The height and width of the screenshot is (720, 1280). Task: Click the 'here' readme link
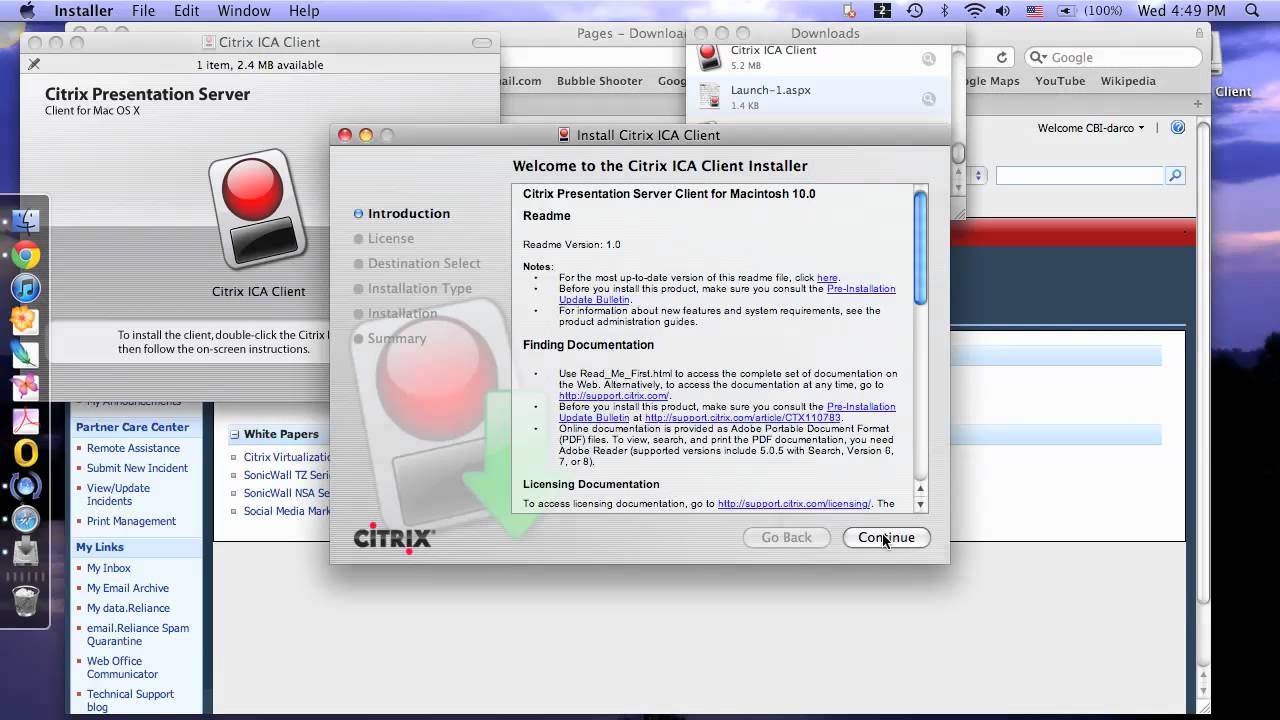pyautogui.click(x=827, y=278)
